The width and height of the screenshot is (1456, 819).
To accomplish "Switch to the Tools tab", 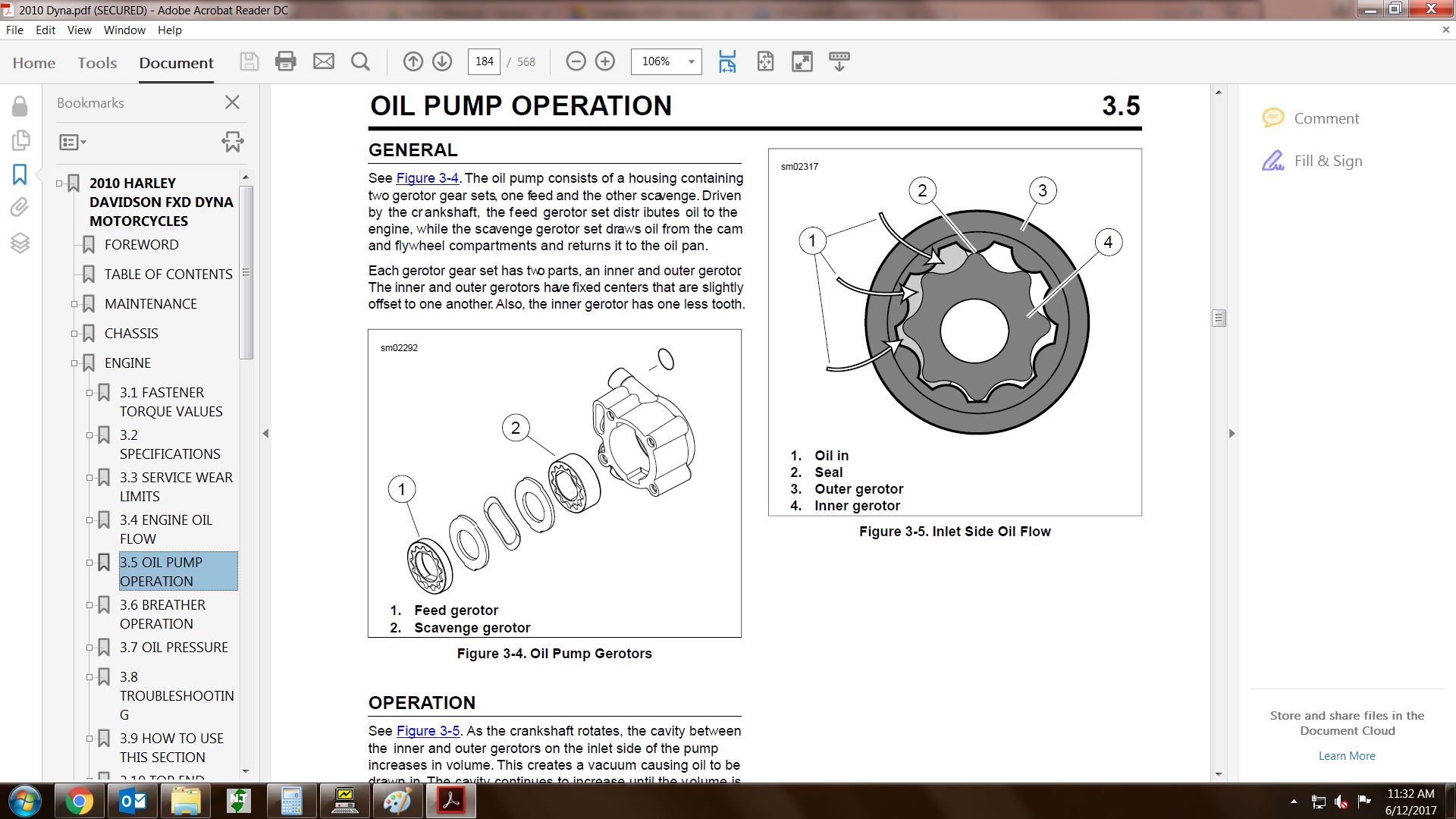I will click(97, 63).
